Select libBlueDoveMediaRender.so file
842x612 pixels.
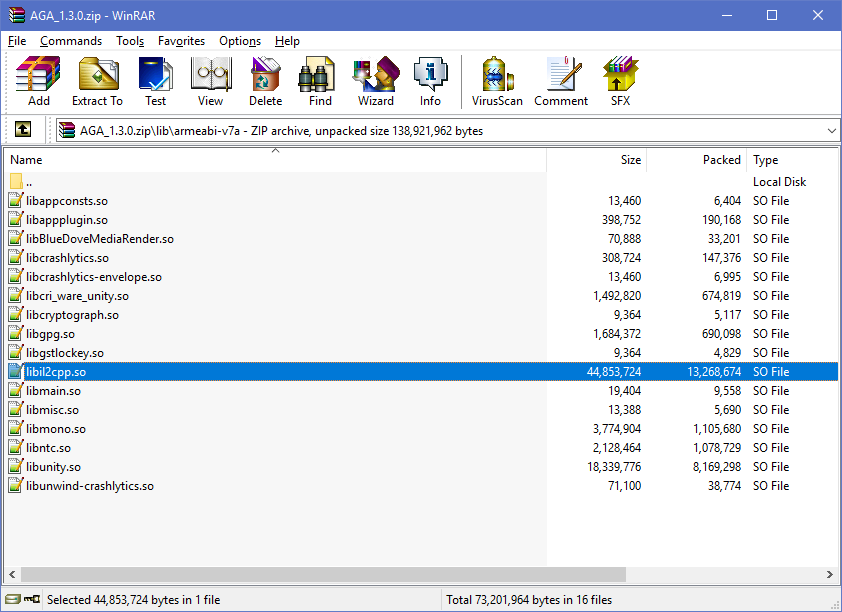point(100,238)
